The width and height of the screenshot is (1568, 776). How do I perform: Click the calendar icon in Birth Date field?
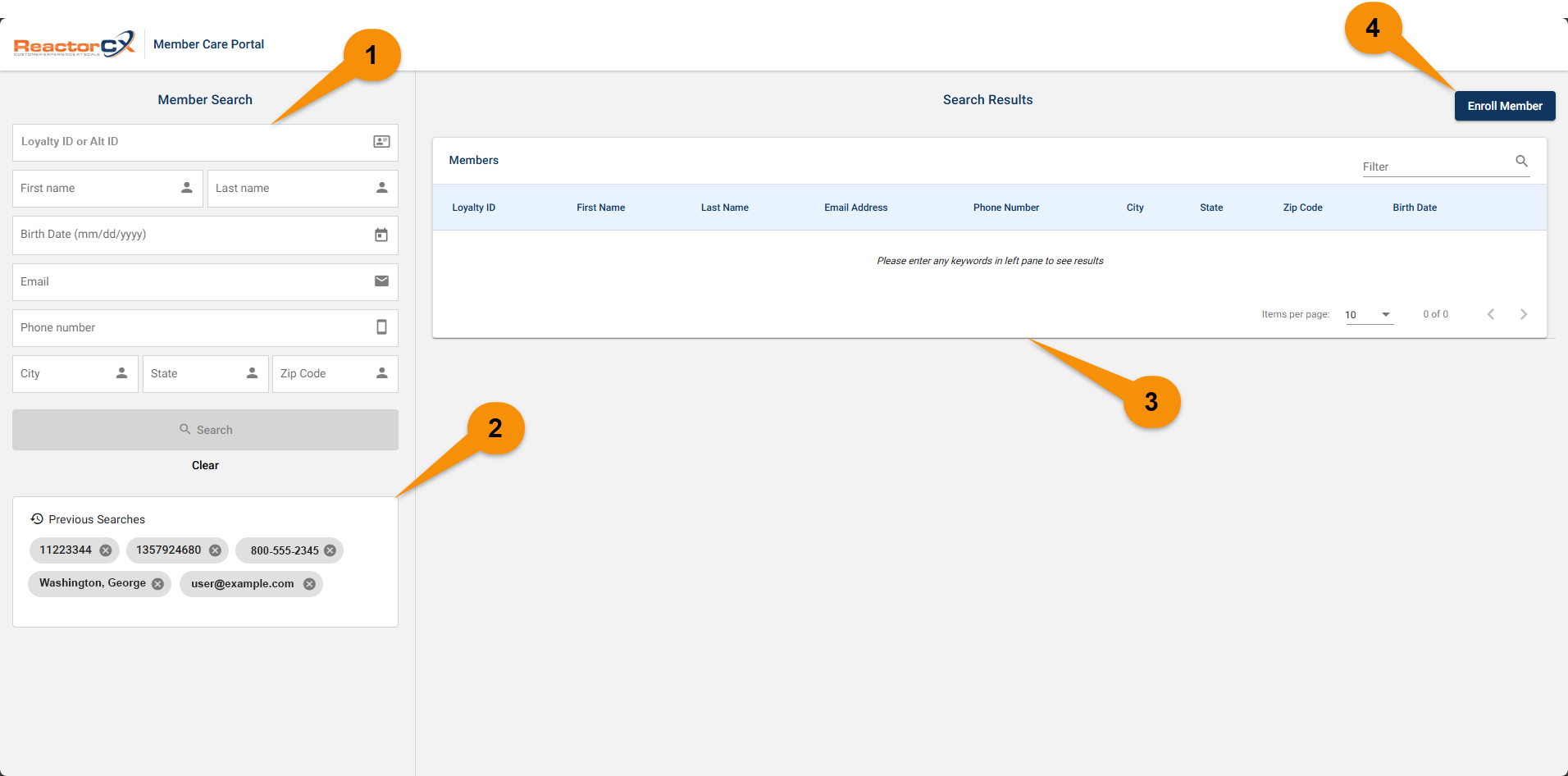tap(381, 235)
